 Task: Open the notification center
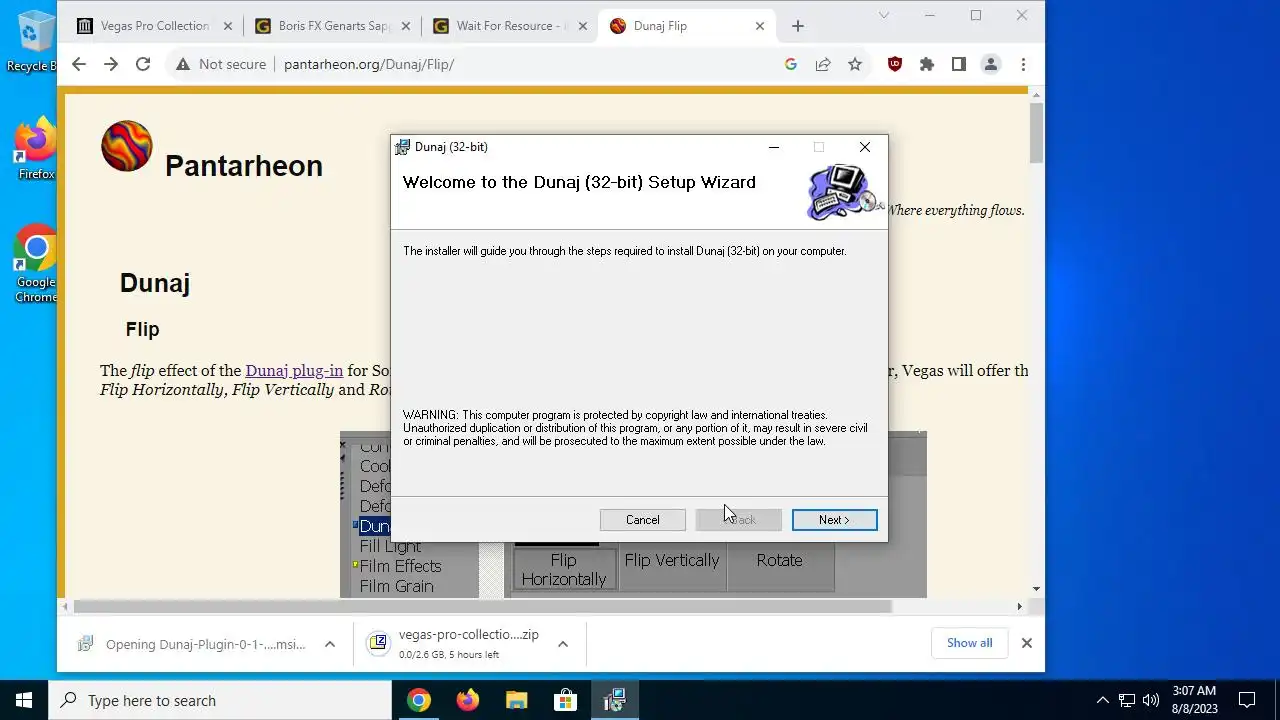tap(1247, 700)
